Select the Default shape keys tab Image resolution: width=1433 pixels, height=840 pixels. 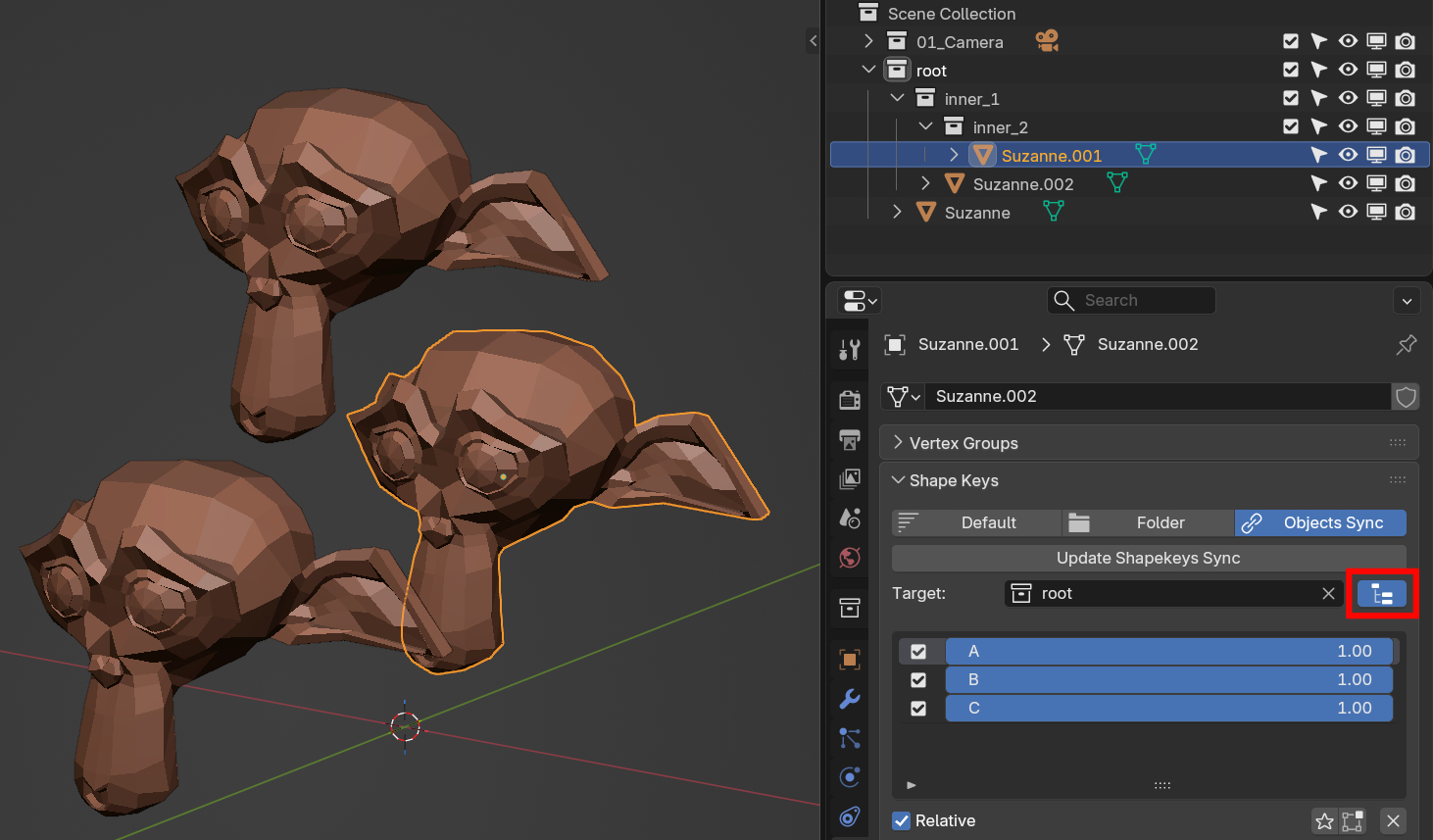pos(976,523)
